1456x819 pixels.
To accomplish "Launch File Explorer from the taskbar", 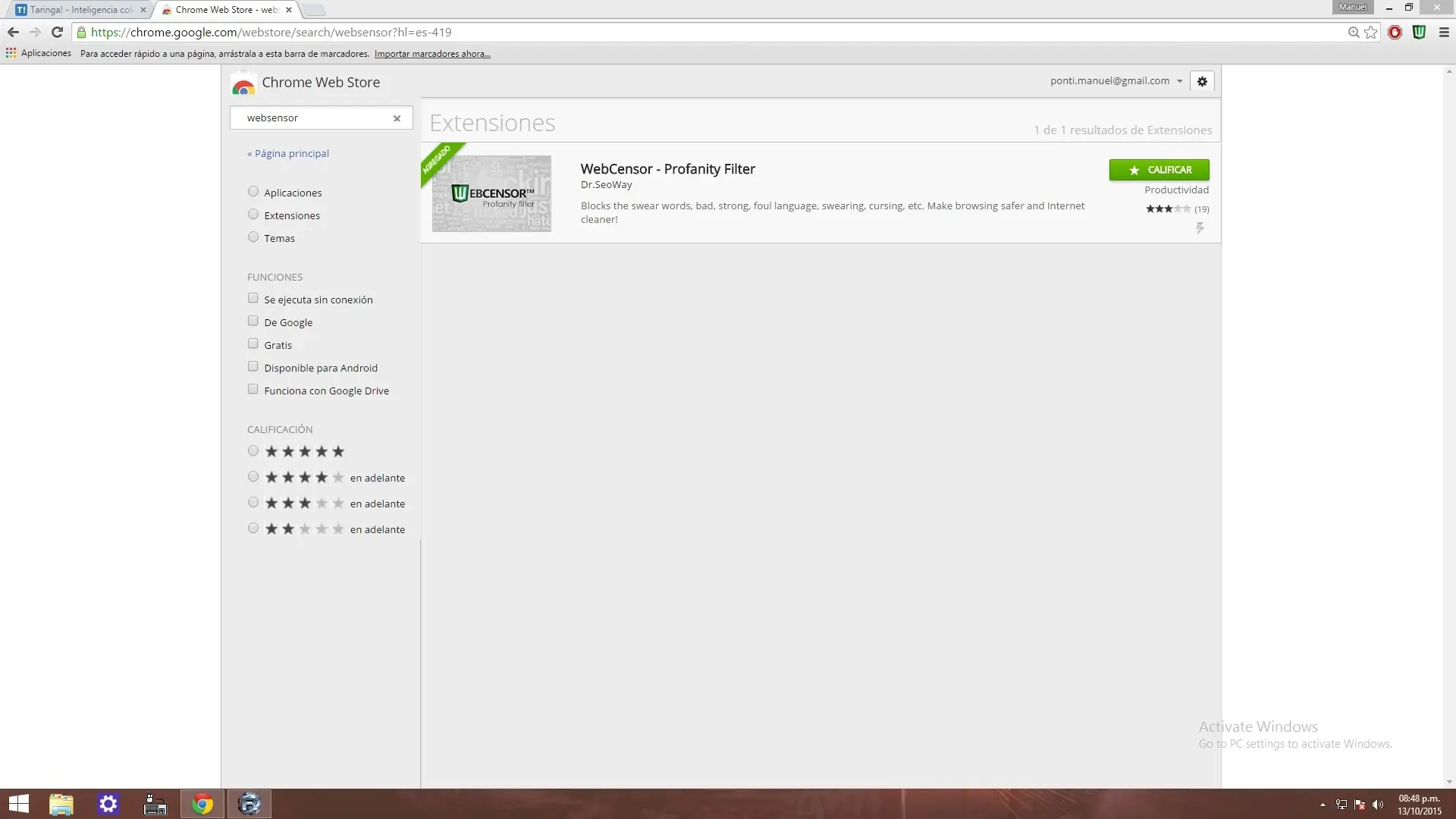I will coord(61,804).
